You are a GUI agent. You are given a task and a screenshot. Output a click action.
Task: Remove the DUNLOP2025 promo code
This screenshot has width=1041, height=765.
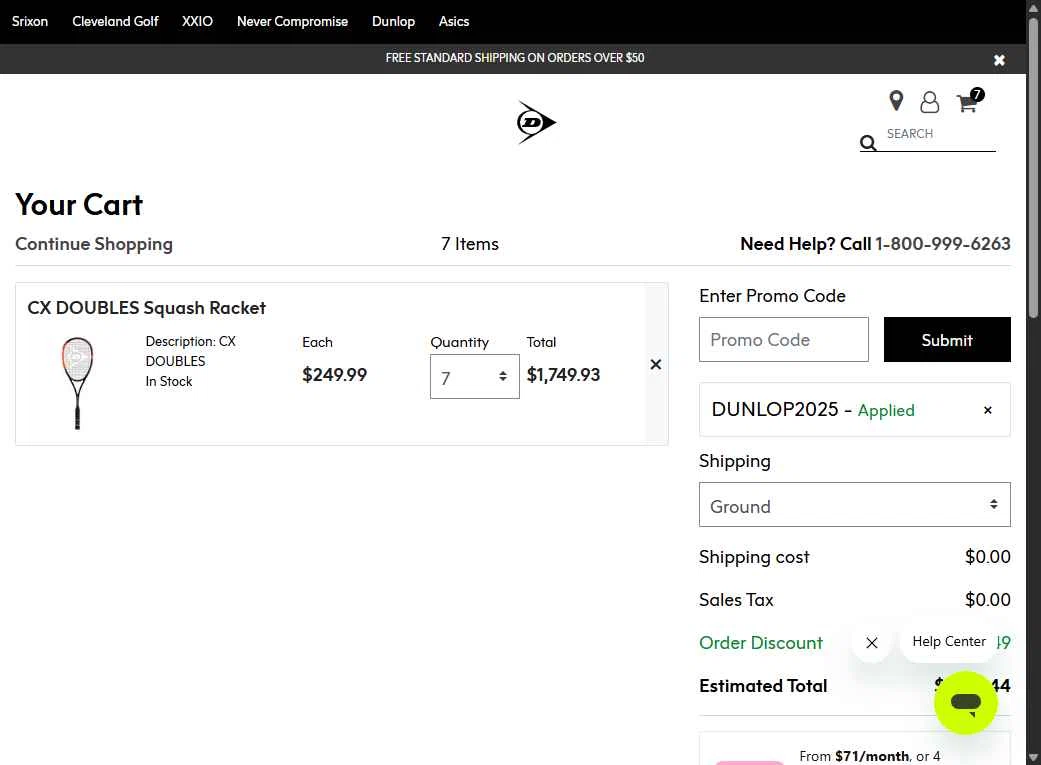tap(987, 410)
